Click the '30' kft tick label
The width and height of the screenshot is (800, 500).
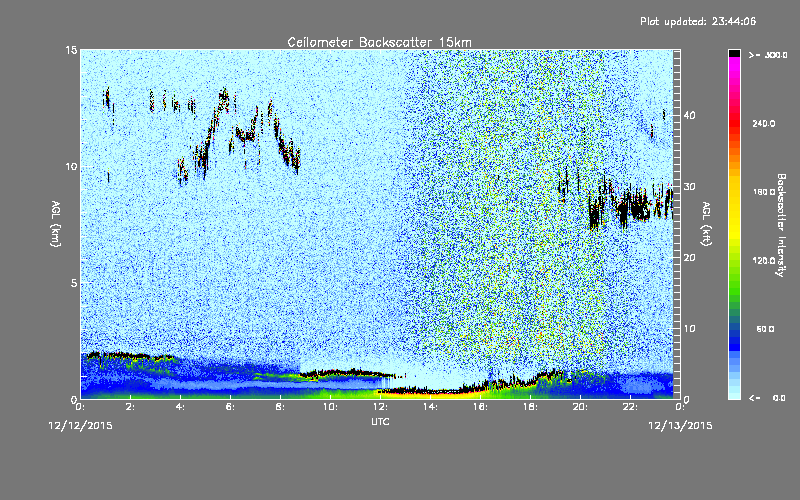[689, 187]
